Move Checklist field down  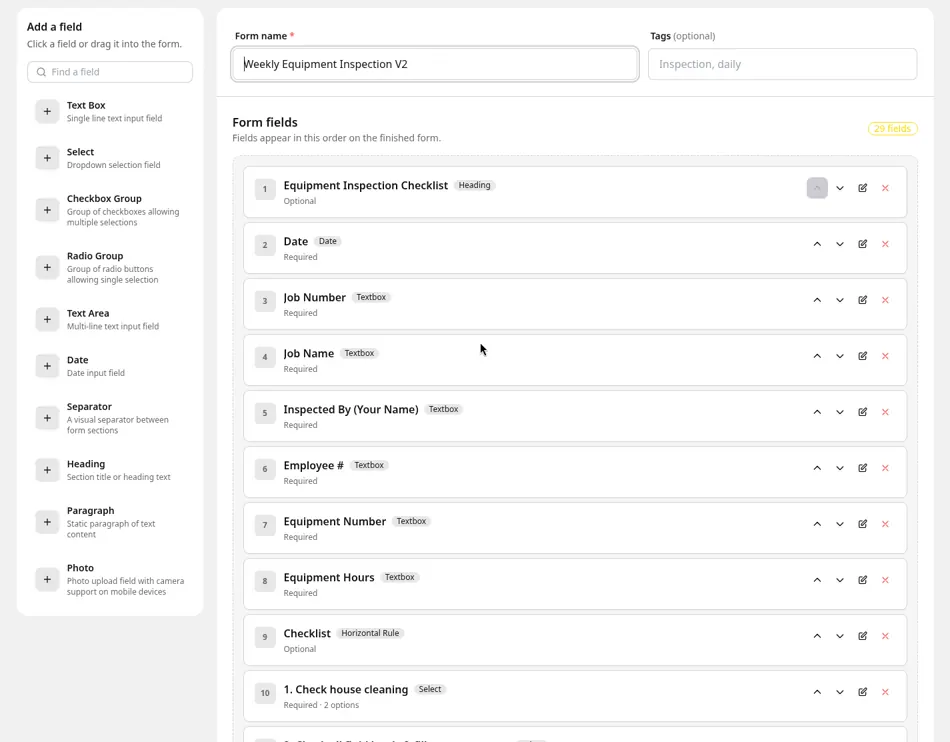click(x=840, y=636)
